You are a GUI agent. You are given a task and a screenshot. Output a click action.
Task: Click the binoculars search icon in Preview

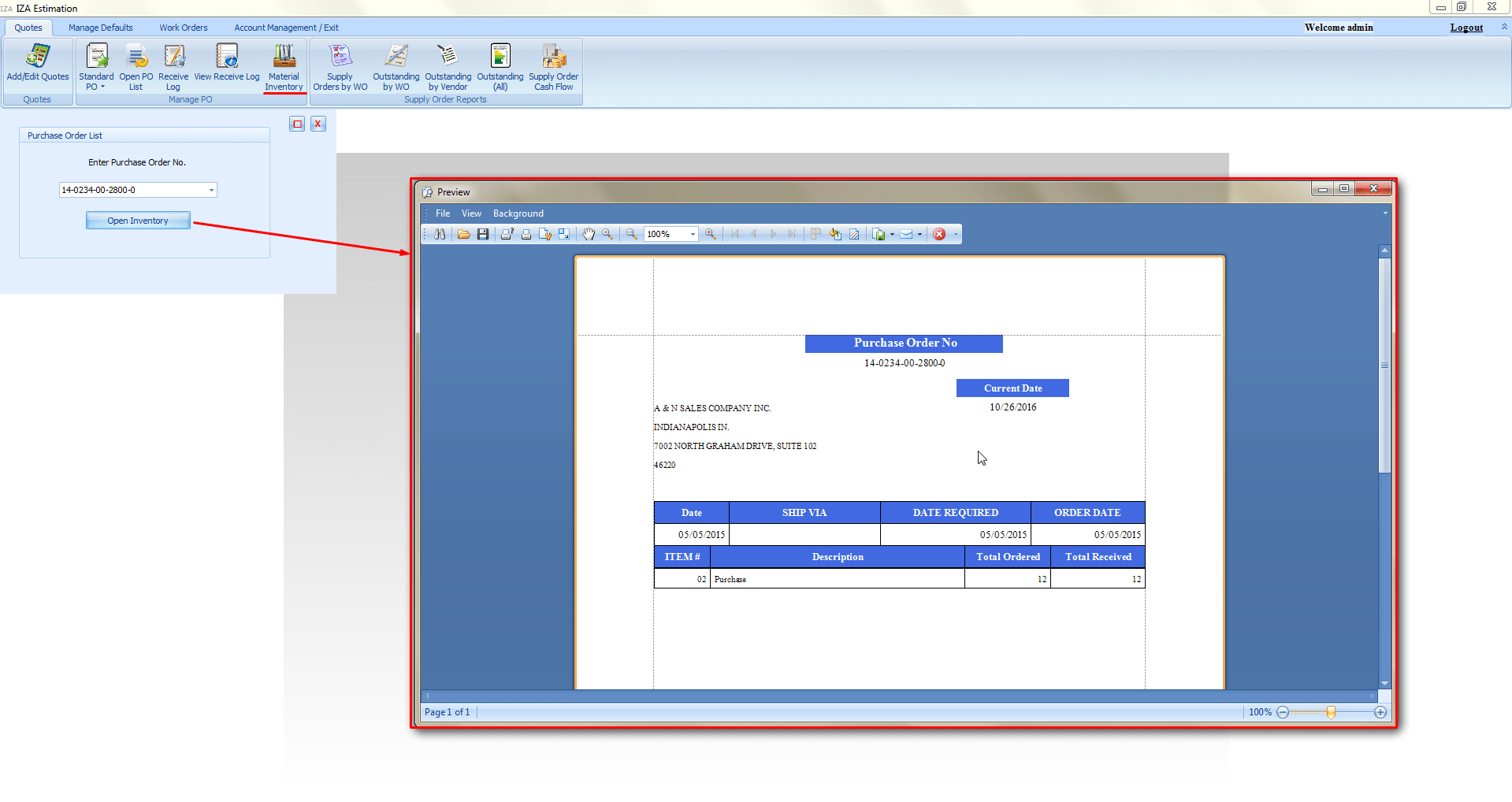click(440, 234)
